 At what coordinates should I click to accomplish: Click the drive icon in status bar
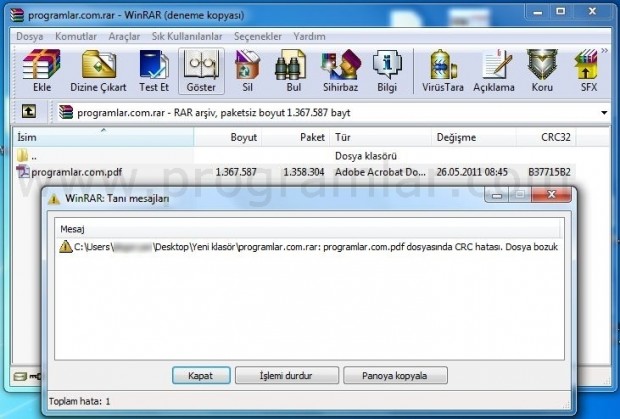click(x=20, y=376)
